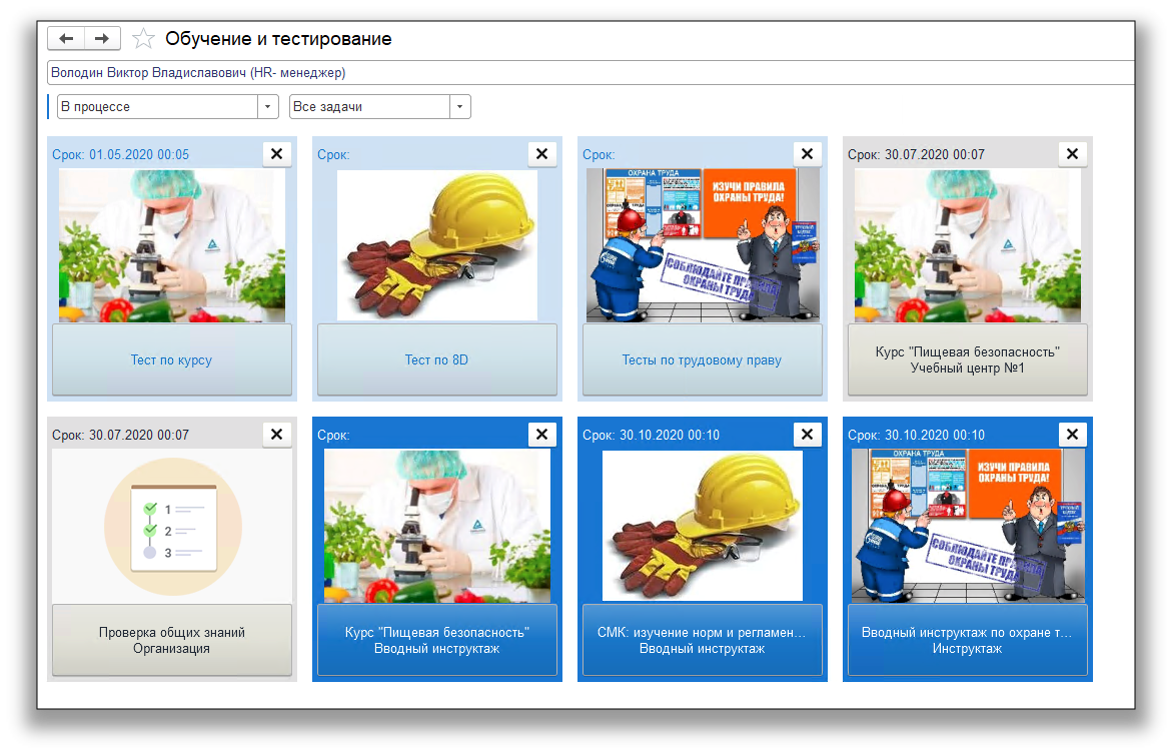Click the user field Володин Виктор Владиславович
Image resolution: width=1173 pixels, height=754 pixels.
pyautogui.click(x=591, y=73)
